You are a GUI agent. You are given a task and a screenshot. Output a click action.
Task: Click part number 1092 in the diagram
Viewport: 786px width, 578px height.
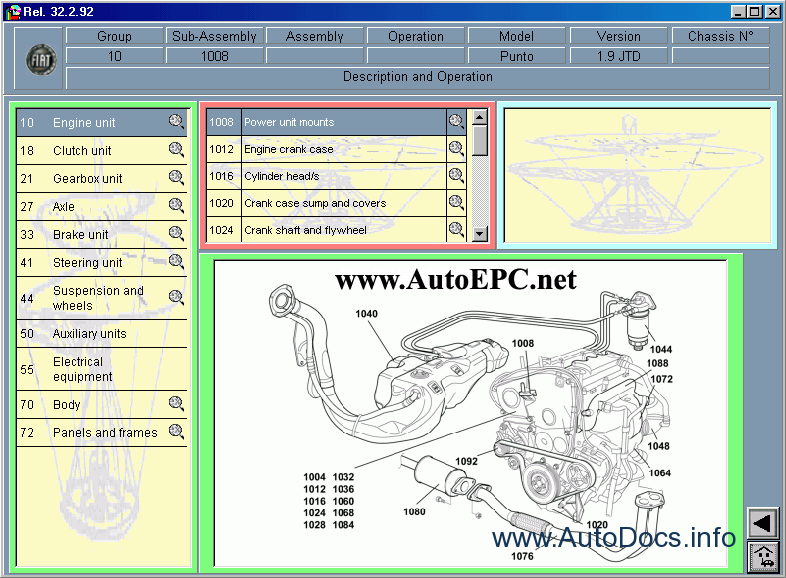(x=466, y=461)
